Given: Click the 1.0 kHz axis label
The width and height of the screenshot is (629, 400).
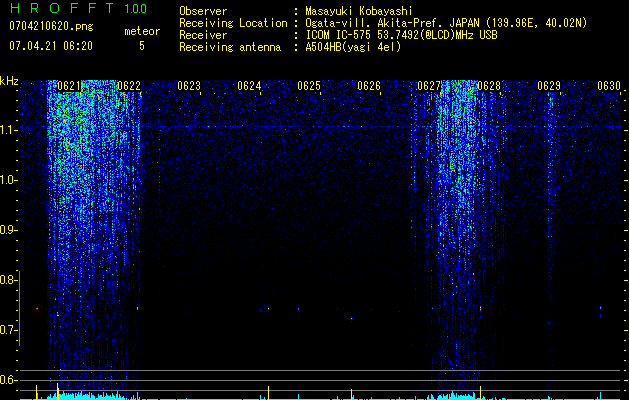Looking at the screenshot, I should [8, 180].
